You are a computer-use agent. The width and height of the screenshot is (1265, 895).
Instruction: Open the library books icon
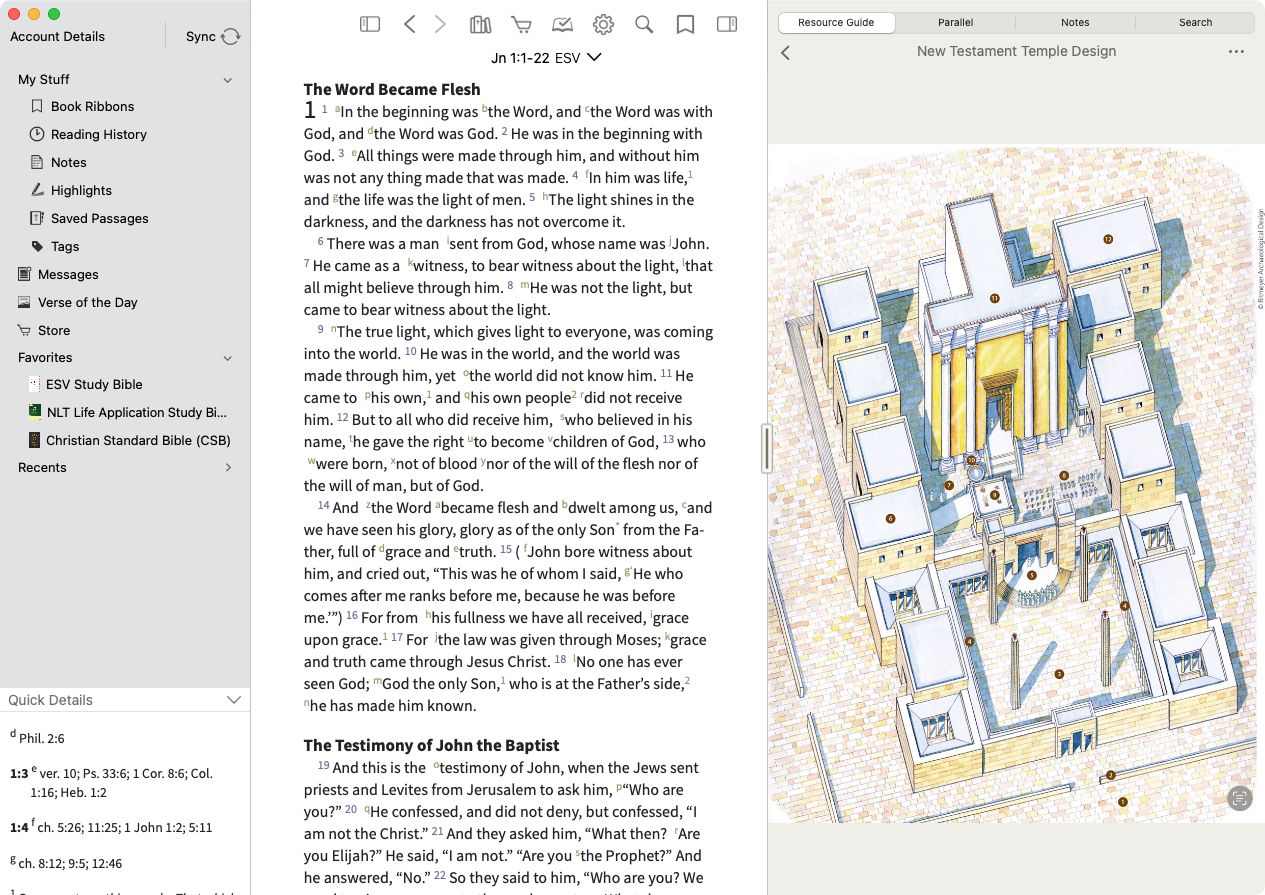point(481,24)
